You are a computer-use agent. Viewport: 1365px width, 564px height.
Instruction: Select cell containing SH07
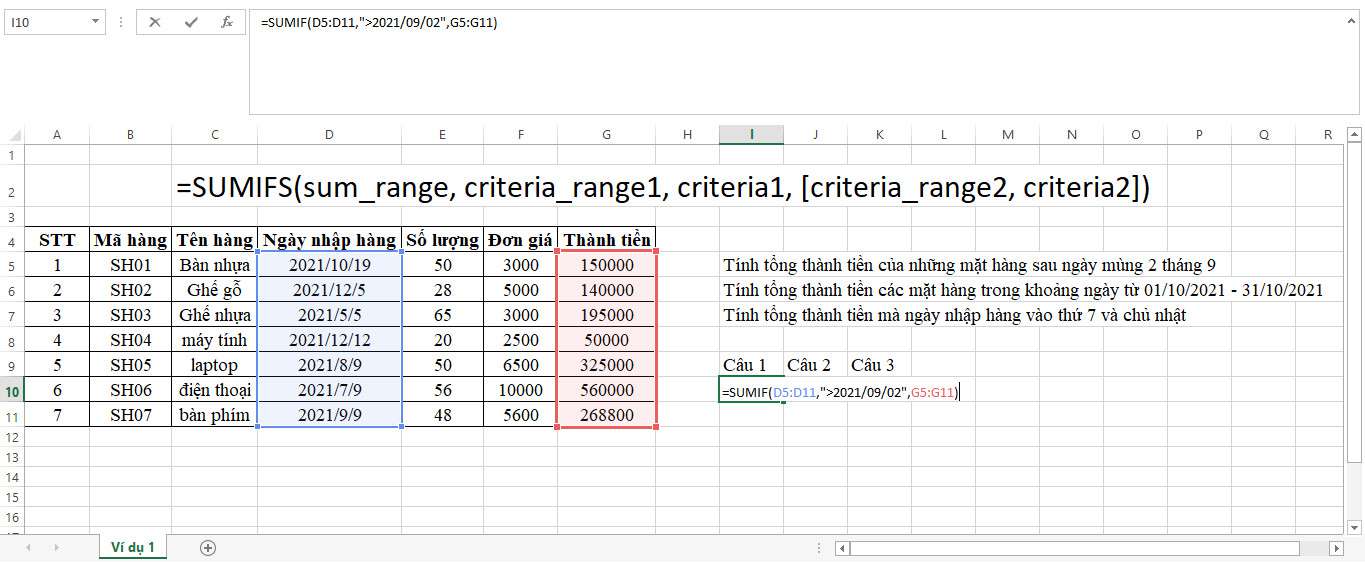coord(130,415)
